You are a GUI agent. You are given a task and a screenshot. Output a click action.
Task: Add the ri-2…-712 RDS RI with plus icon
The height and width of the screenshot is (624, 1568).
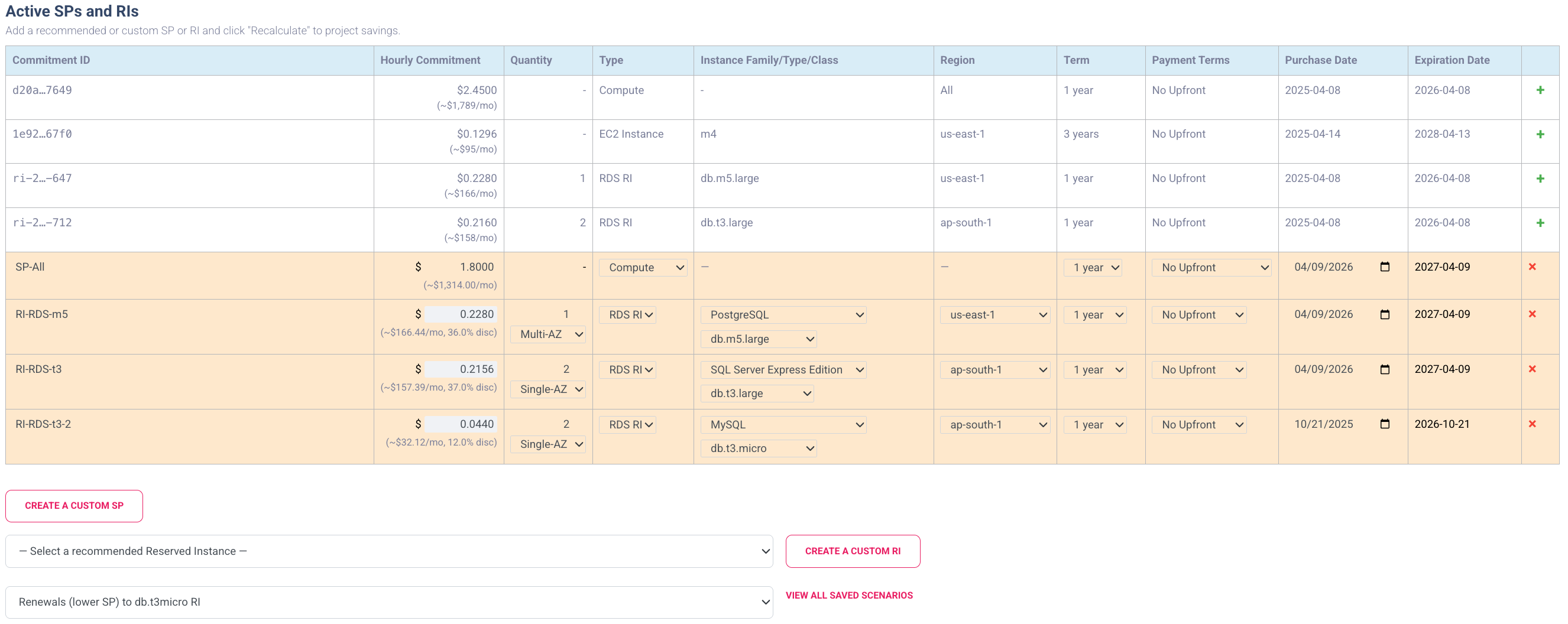1540,222
